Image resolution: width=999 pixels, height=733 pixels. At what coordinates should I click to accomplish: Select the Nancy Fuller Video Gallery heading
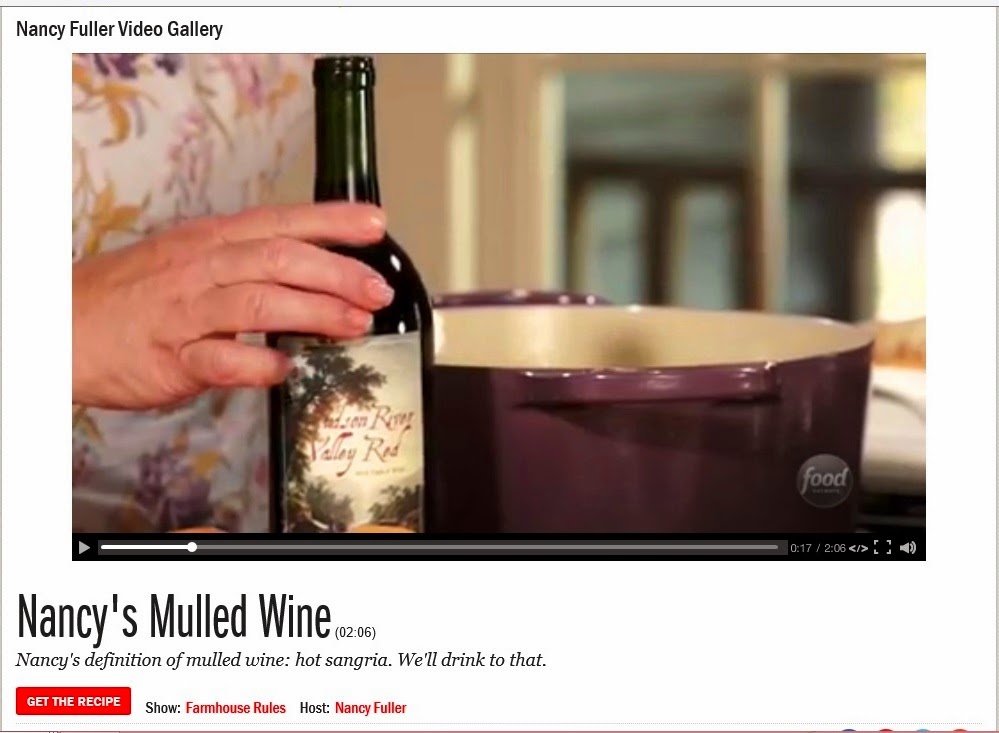119,29
